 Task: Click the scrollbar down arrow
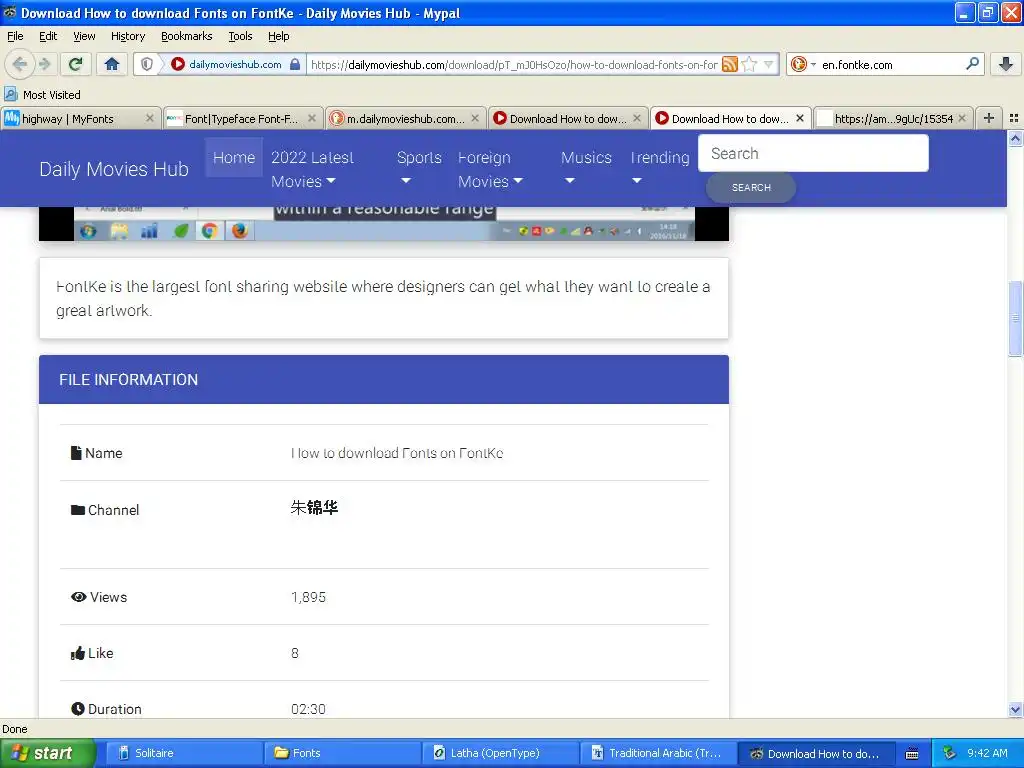pos(1015,709)
